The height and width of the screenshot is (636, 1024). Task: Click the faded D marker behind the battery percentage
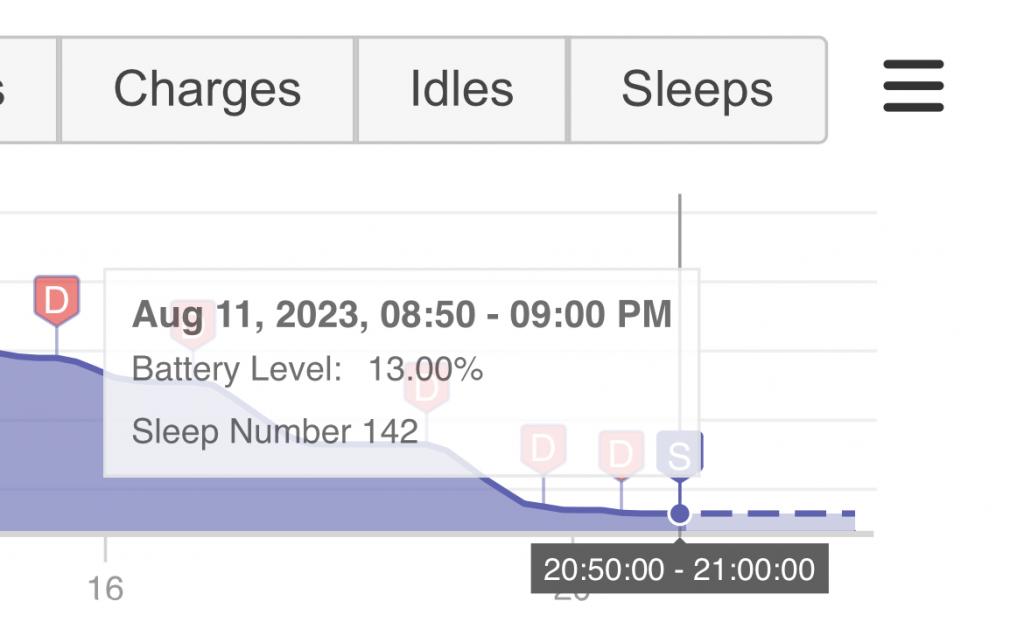click(x=426, y=389)
